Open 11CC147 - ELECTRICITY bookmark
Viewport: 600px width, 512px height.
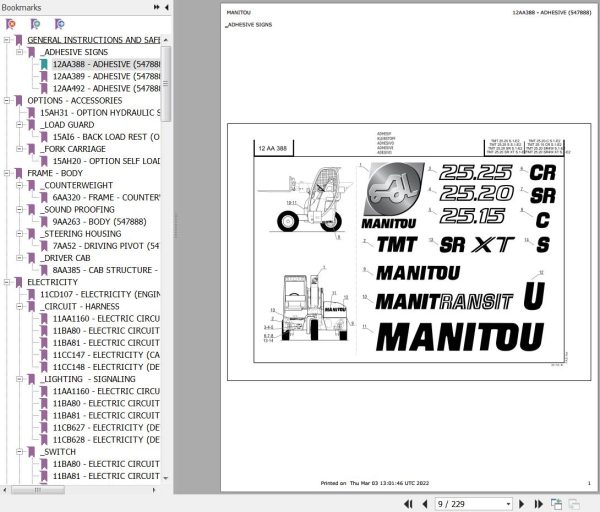click(106, 355)
